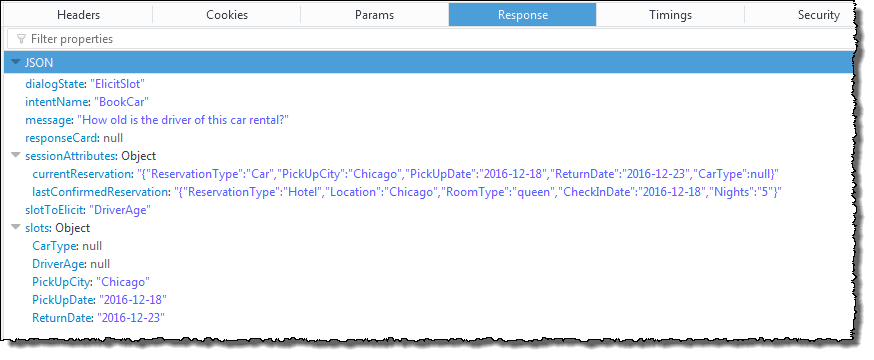This screenshot has height=360, width=874.
Task: Click the CarType null value
Action: coord(93,246)
